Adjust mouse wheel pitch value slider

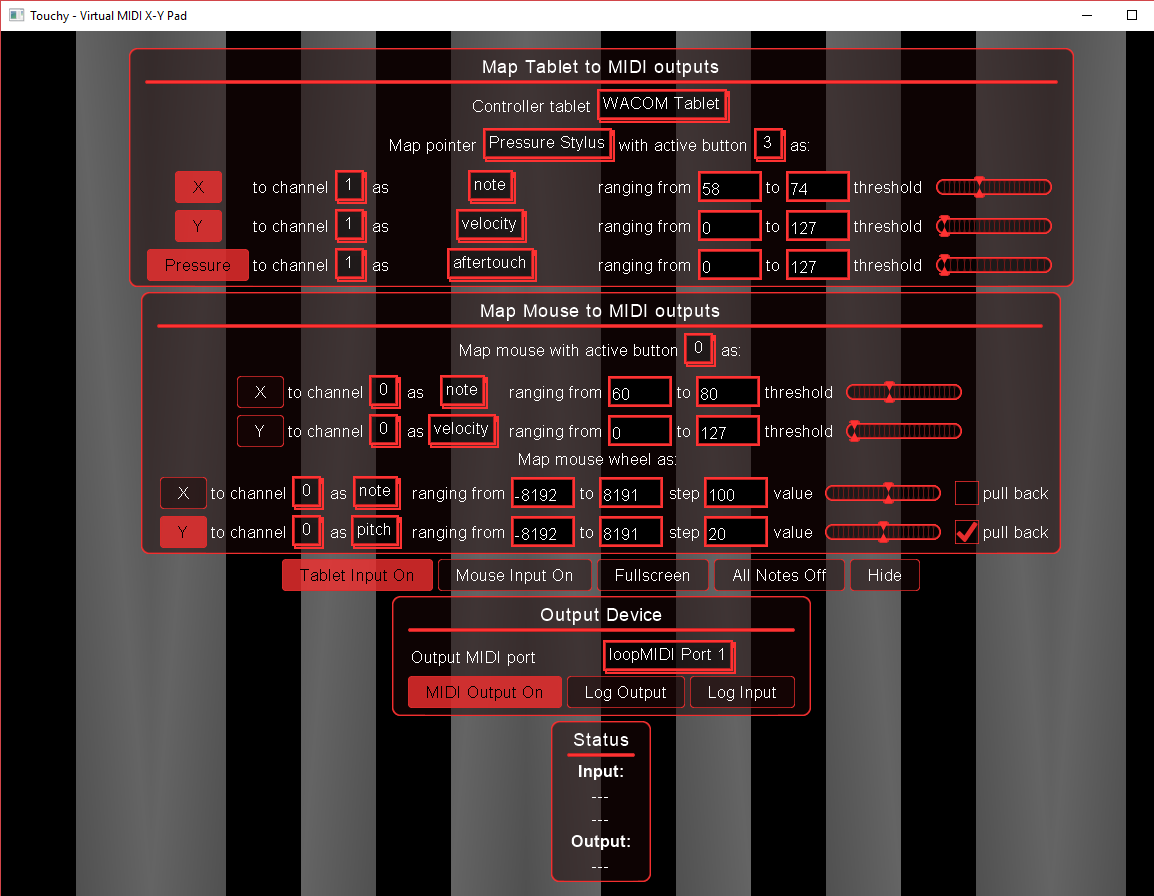tap(883, 532)
